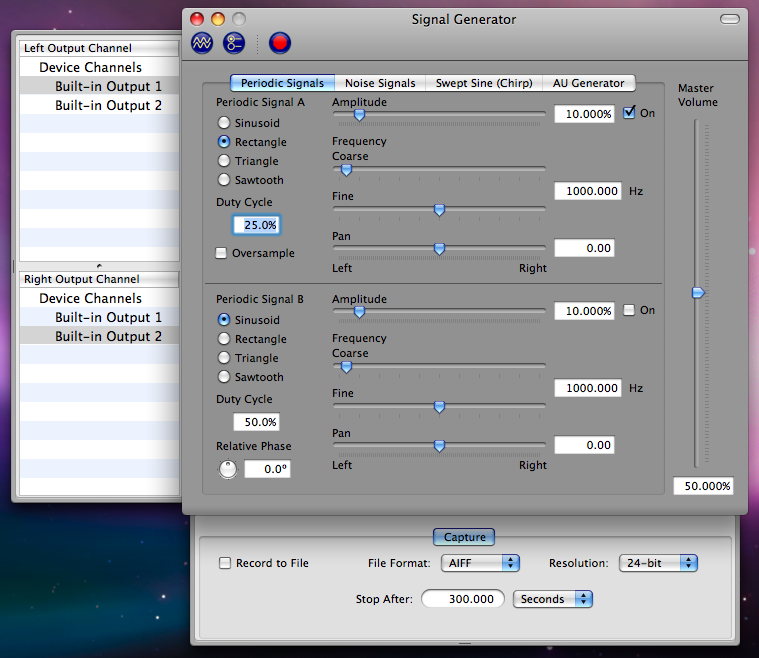Click the Signal B Coarse frequency slider thumb
Image resolution: width=759 pixels, height=658 pixels.
347,367
